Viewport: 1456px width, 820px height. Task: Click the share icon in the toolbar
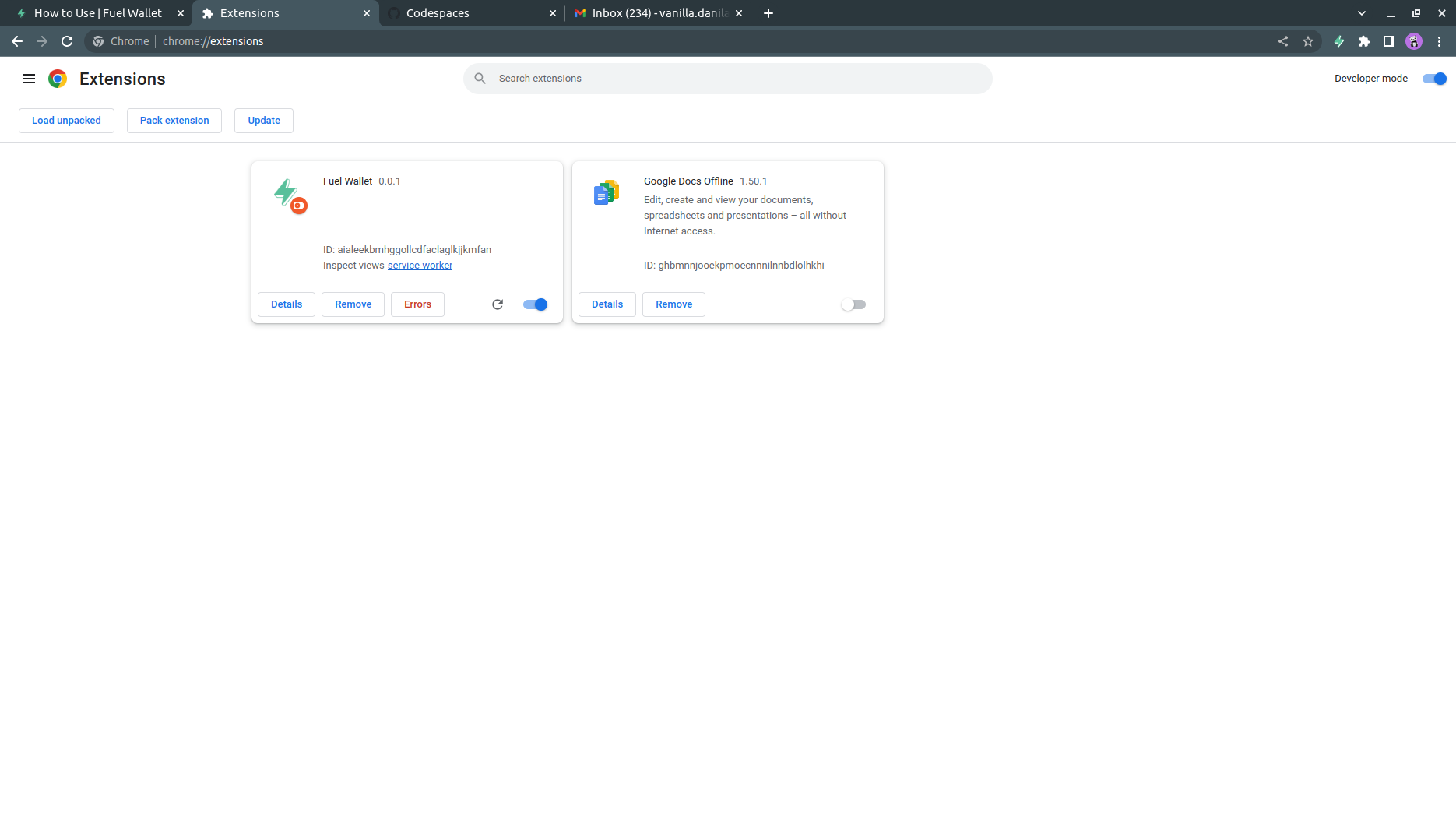(1282, 41)
